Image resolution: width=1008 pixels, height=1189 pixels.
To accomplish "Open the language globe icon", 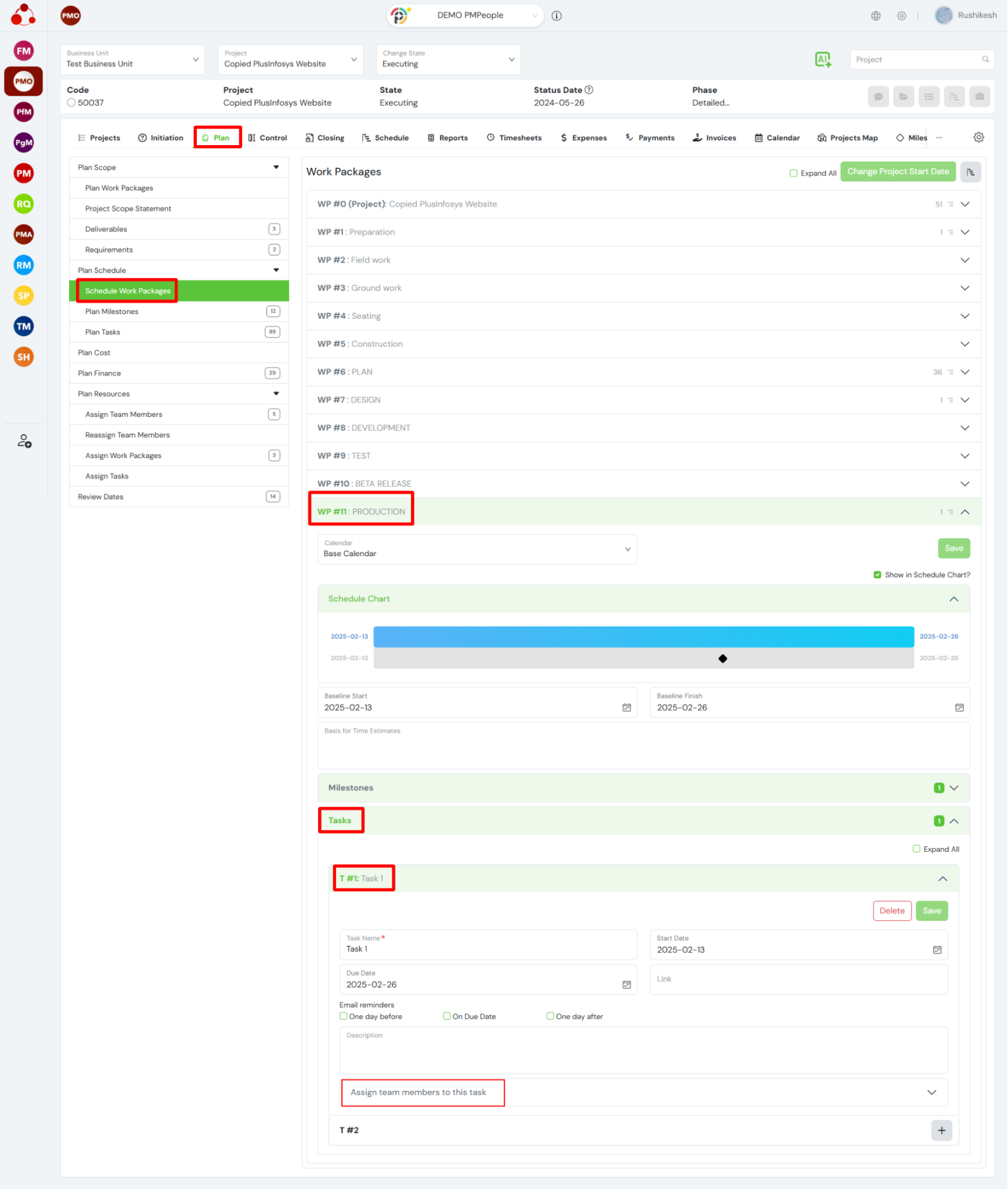I will (x=875, y=16).
